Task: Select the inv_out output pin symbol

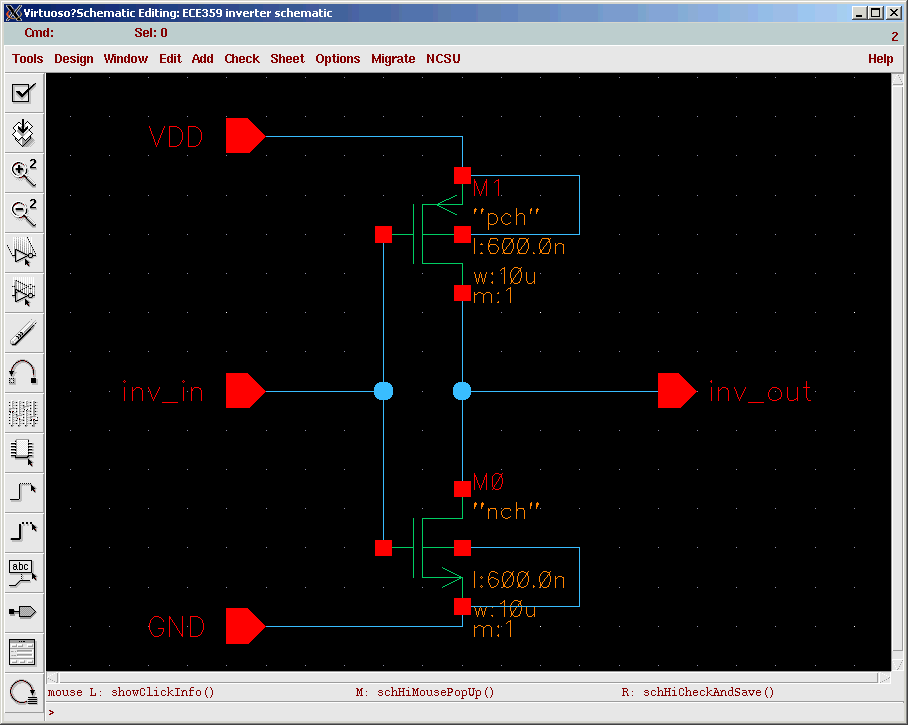Action: [x=678, y=391]
